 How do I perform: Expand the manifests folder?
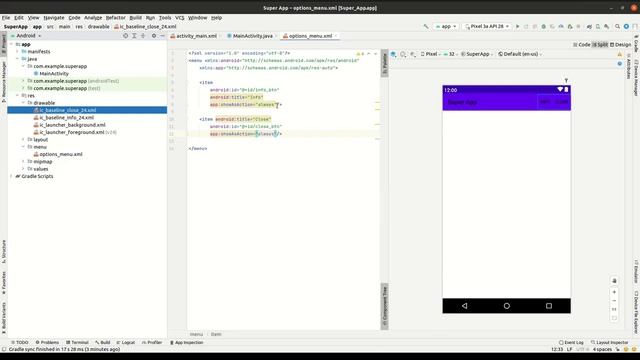tap(18, 51)
